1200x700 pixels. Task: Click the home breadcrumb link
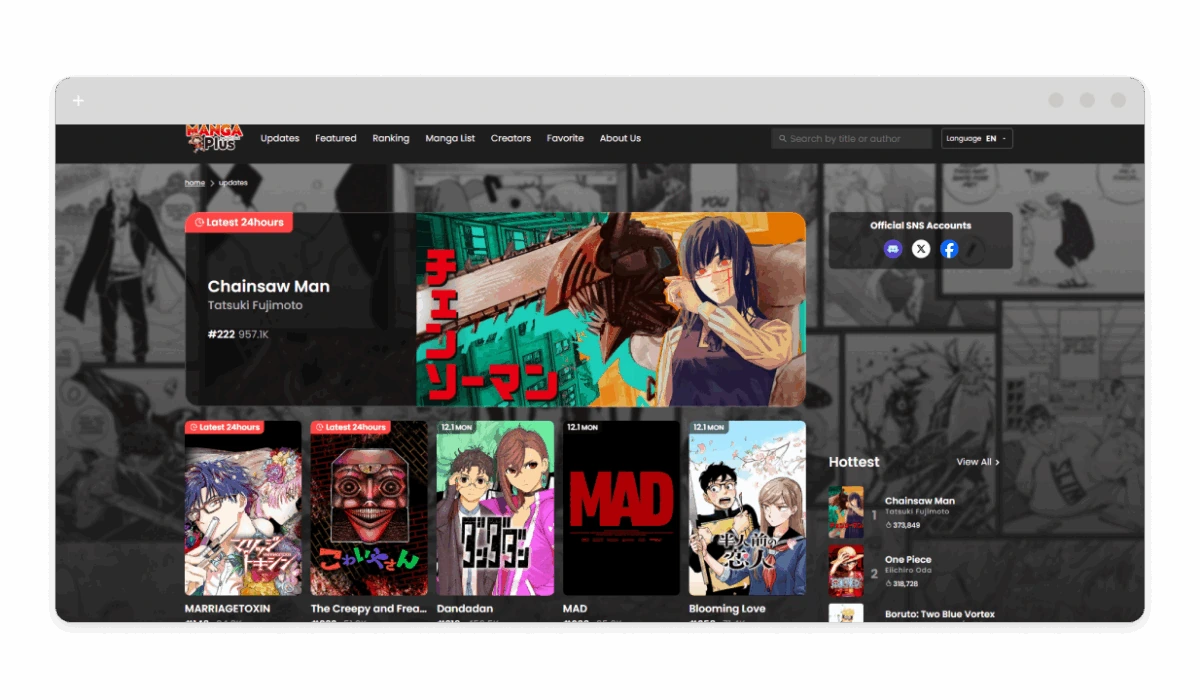pyautogui.click(x=195, y=183)
